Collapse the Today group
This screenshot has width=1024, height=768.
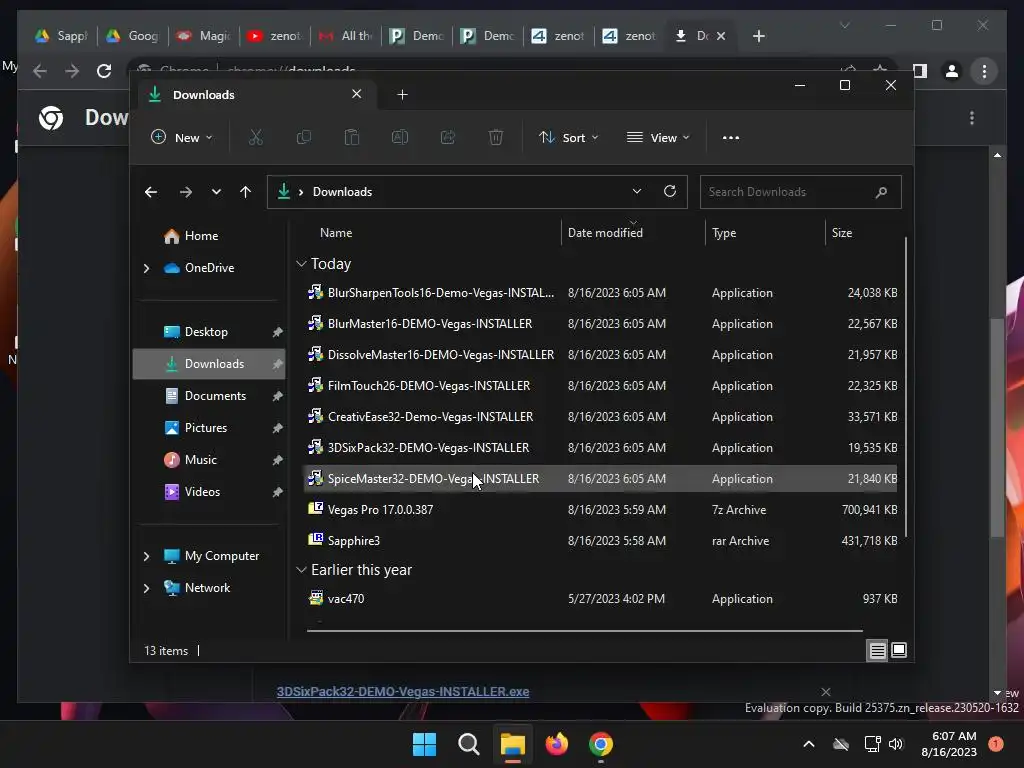pyautogui.click(x=301, y=264)
